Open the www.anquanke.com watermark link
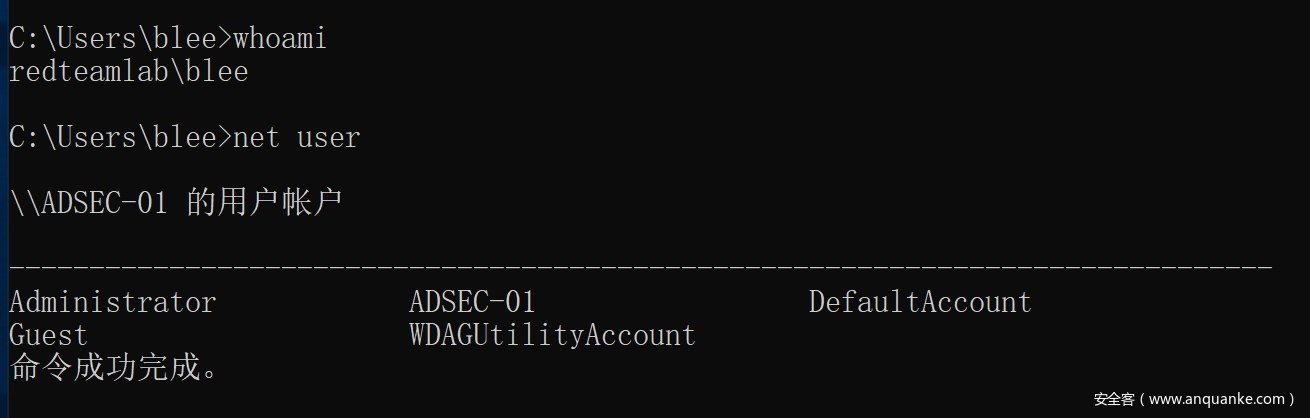Viewport: 1310px width, 418px height. (x=1216, y=399)
